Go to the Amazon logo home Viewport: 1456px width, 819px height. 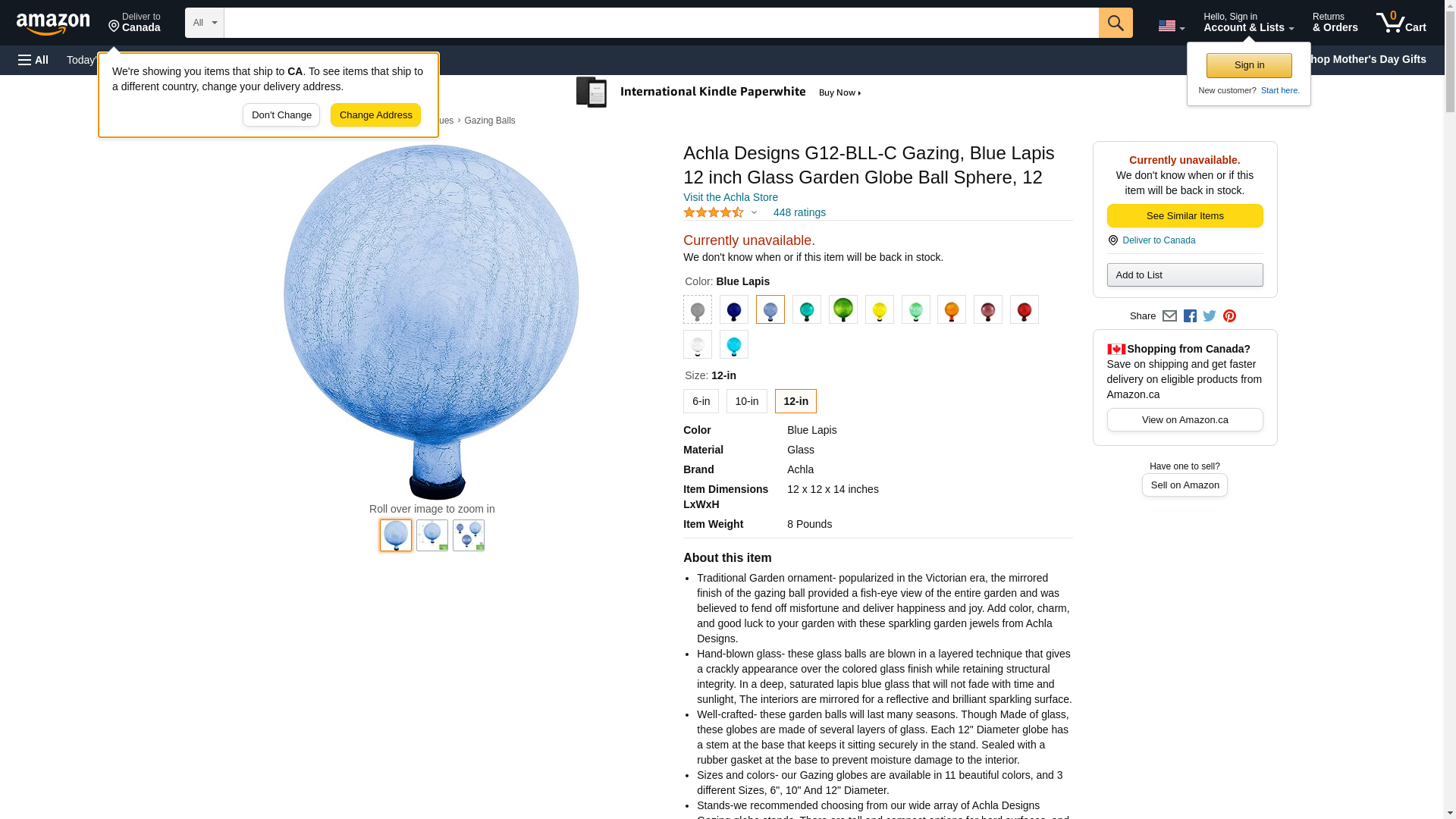click(x=53, y=24)
